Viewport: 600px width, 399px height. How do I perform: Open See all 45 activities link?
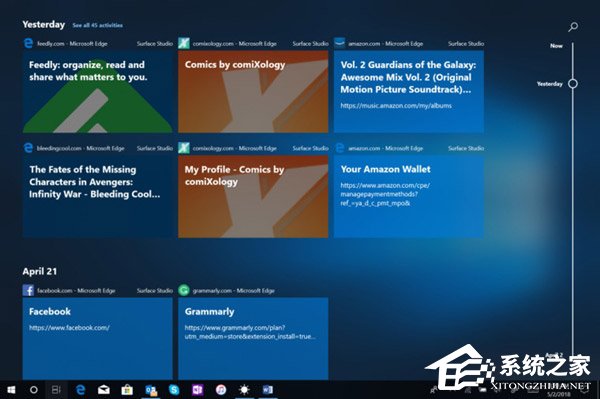coord(98,25)
